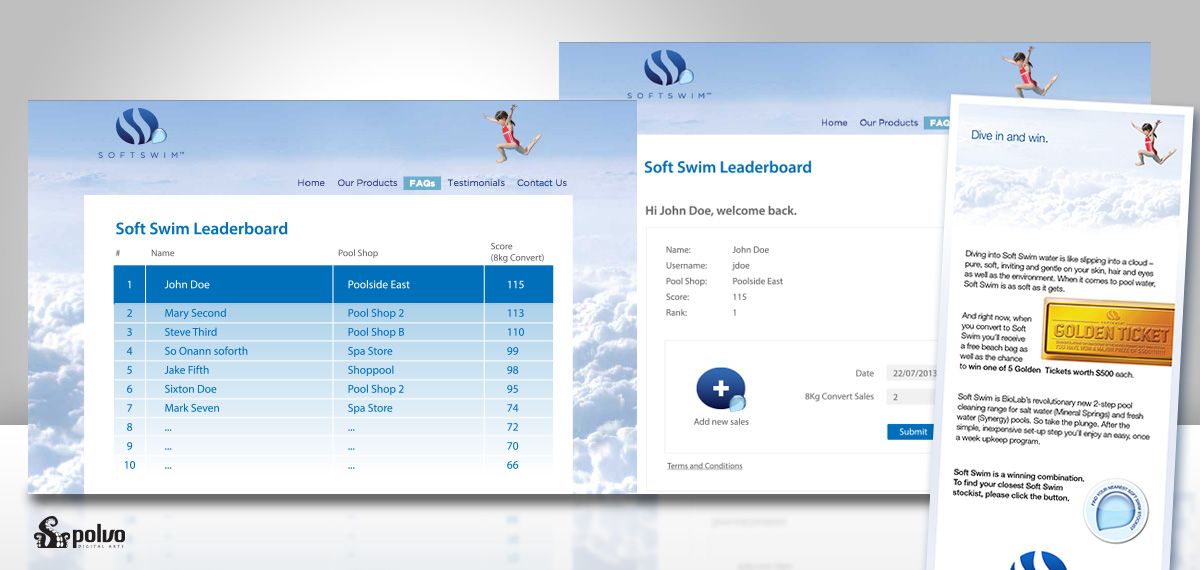Click the Submit button
Image resolution: width=1200 pixels, height=570 pixels.
(912, 432)
